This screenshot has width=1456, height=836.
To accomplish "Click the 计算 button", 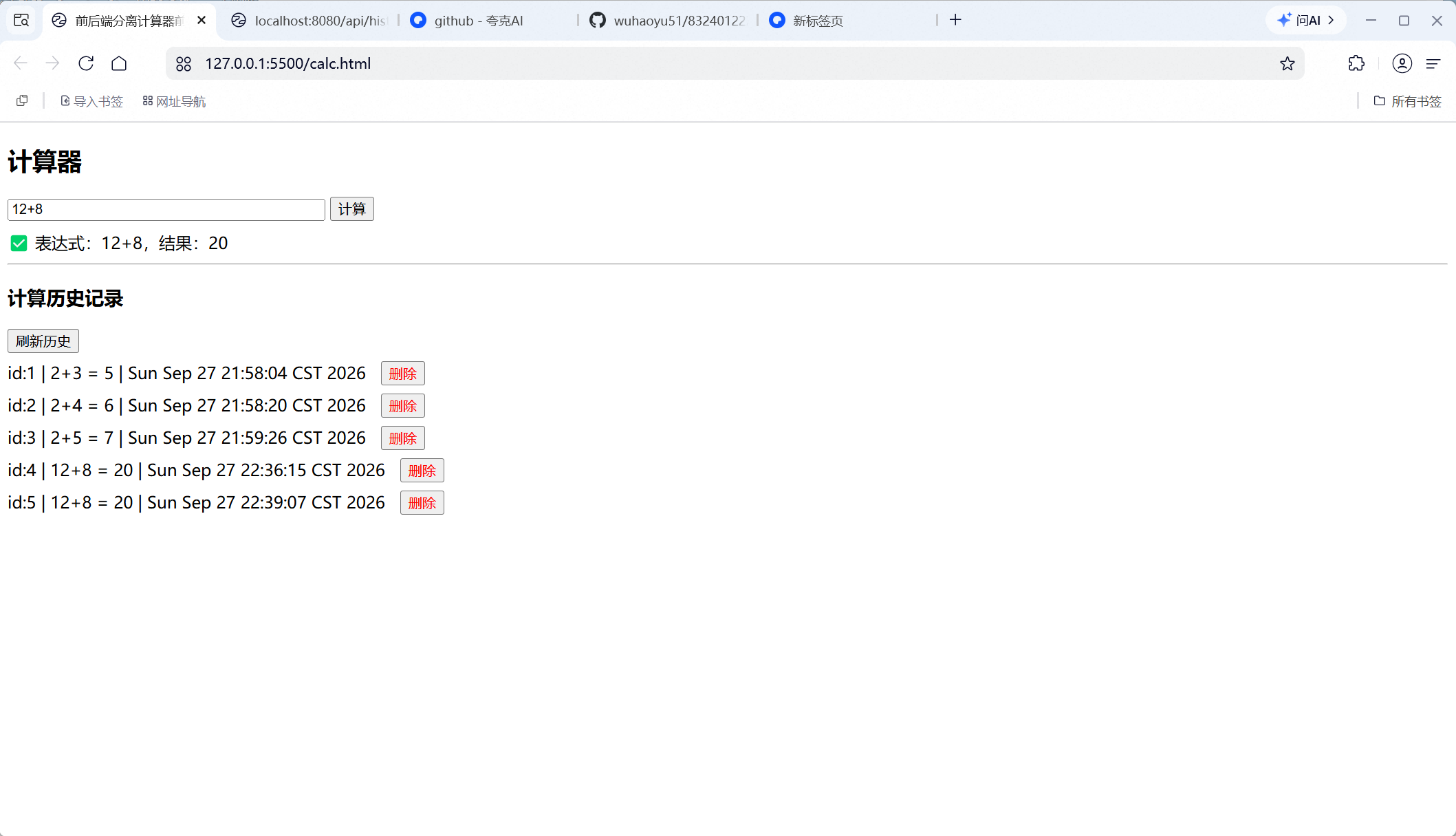I will (x=352, y=209).
